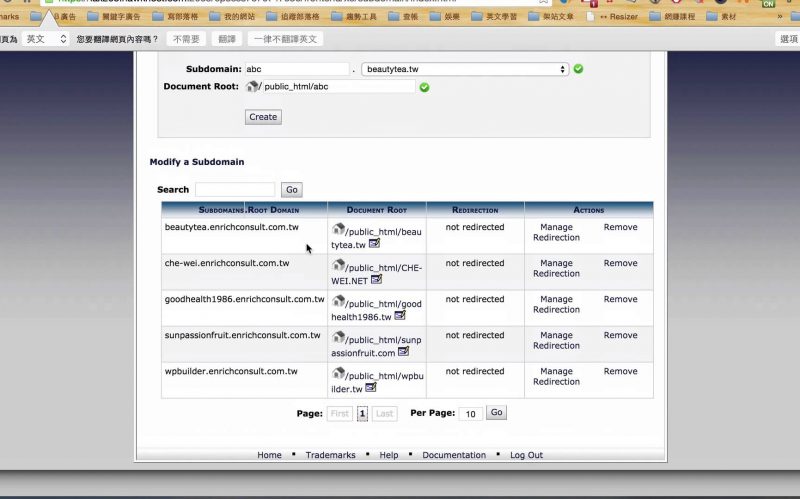Manage Redirection for goodhealth1986 subdomain
The width and height of the screenshot is (800, 499).
(x=556, y=304)
